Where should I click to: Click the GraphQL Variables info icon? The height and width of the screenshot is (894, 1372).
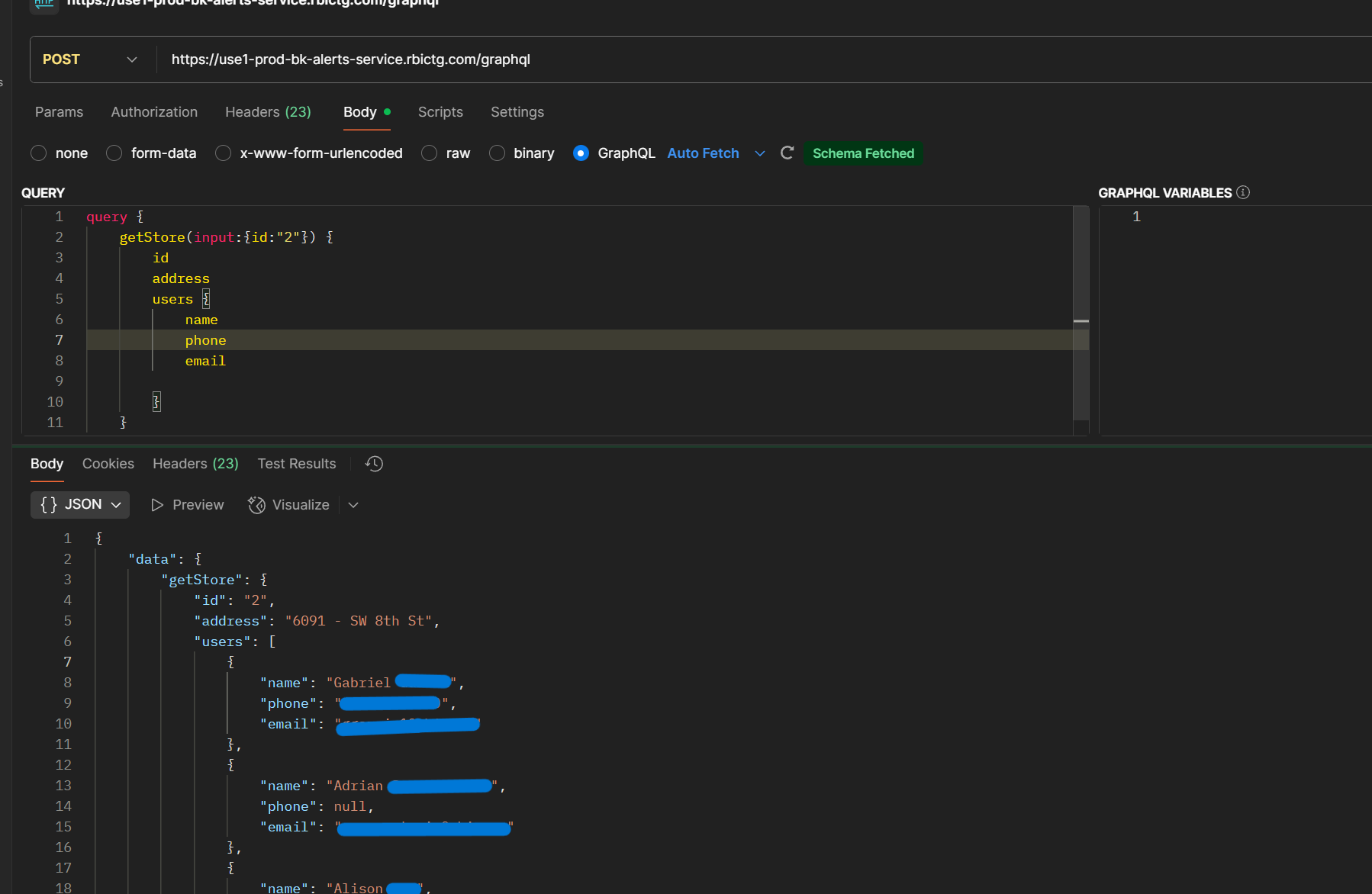[x=1243, y=192]
